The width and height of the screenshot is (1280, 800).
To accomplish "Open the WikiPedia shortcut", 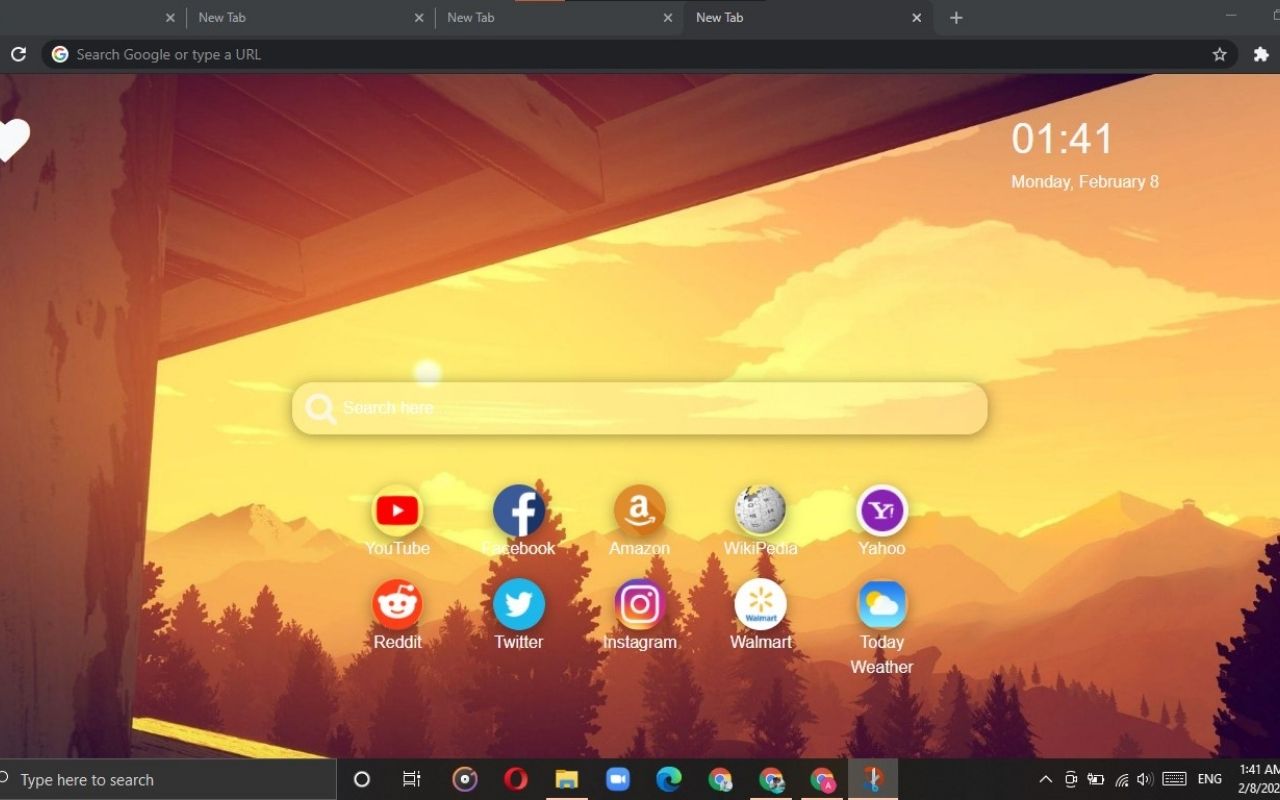I will click(760, 510).
